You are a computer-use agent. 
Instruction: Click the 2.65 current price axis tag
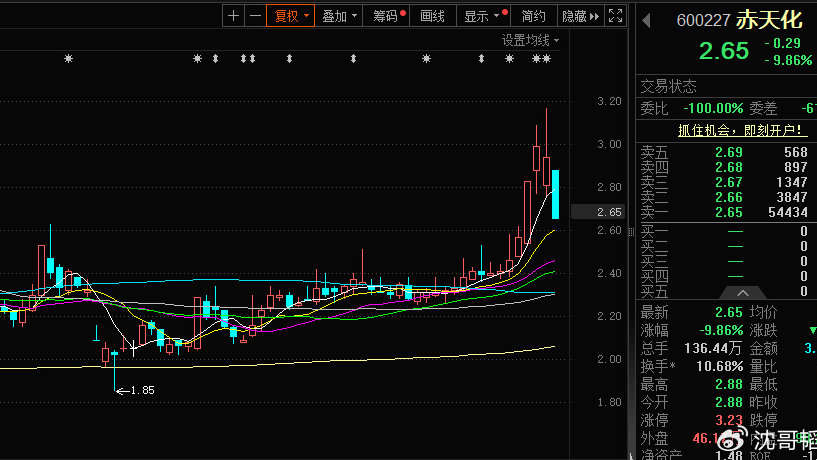click(x=598, y=212)
